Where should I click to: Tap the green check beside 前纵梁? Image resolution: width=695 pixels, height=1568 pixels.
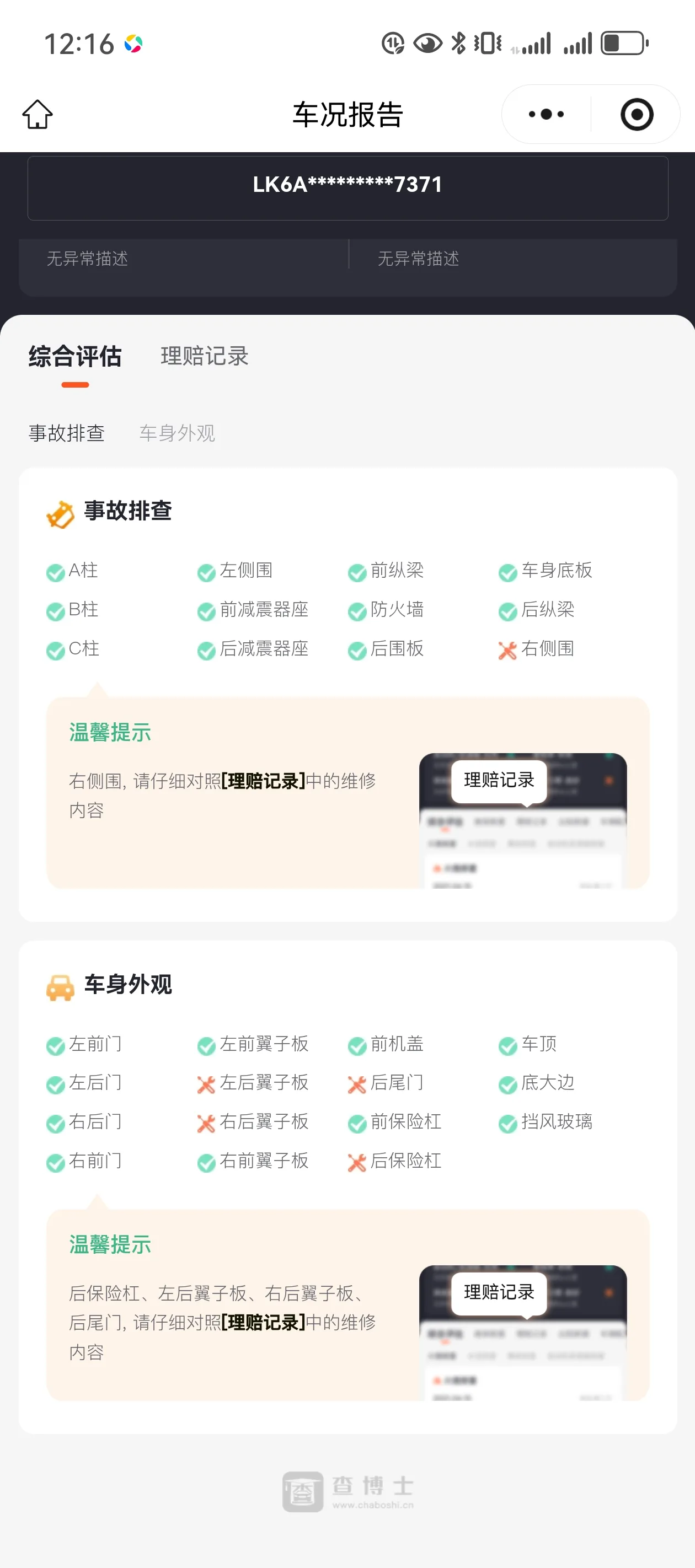pyautogui.click(x=357, y=572)
